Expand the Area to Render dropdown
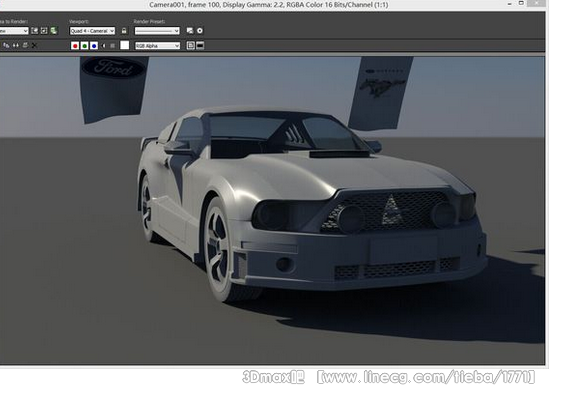This screenshot has height=394, width=564. pos(14,31)
